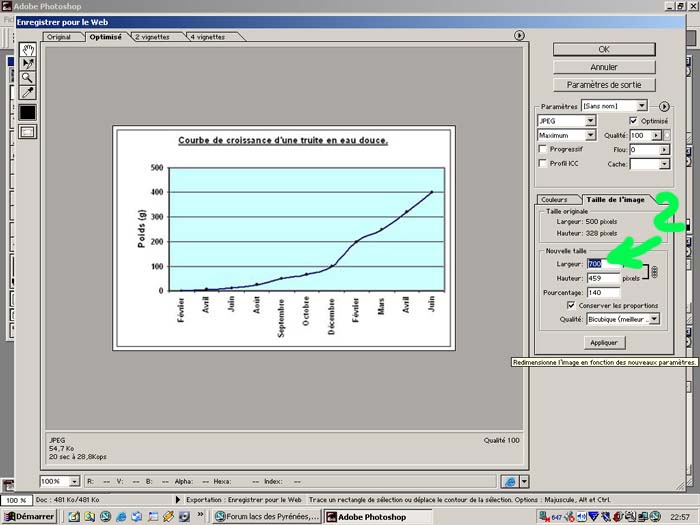Toggle slices visibility button
The image size is (700, 525).
[x=28, y=131]
